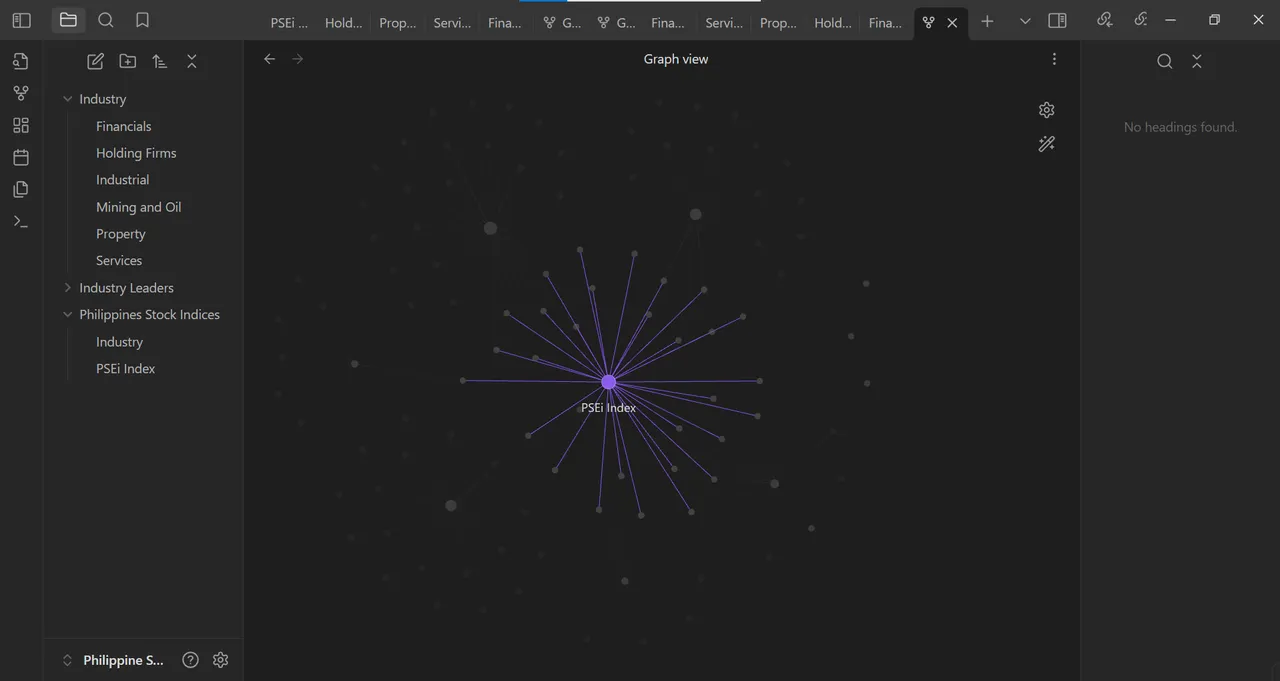This screenshot has width=1280, height=681.
Task: Open the backlinks icon in the right sidebar header
Action: [x=1105, y=19]
